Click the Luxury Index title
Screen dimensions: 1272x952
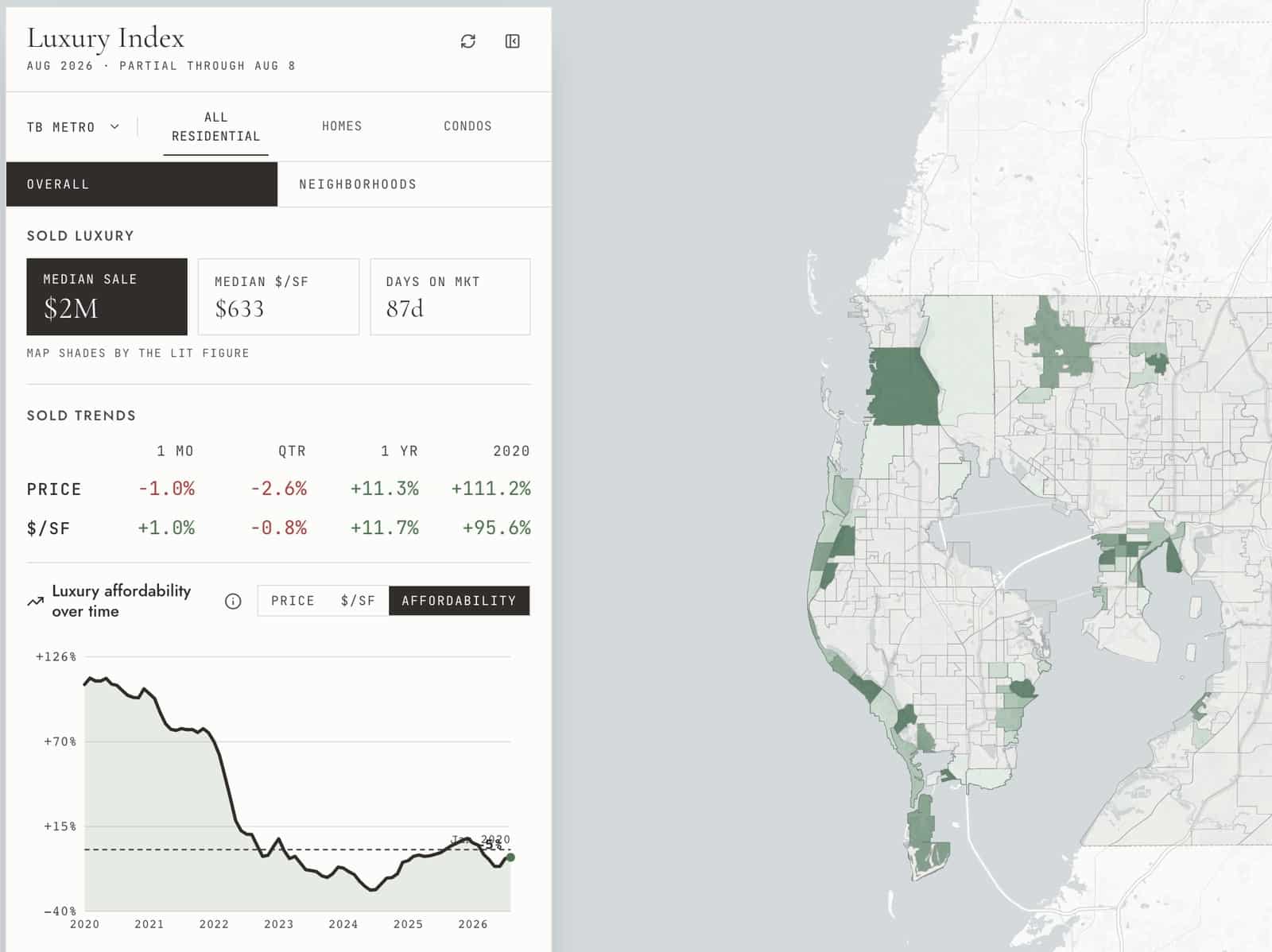[106, 38]
